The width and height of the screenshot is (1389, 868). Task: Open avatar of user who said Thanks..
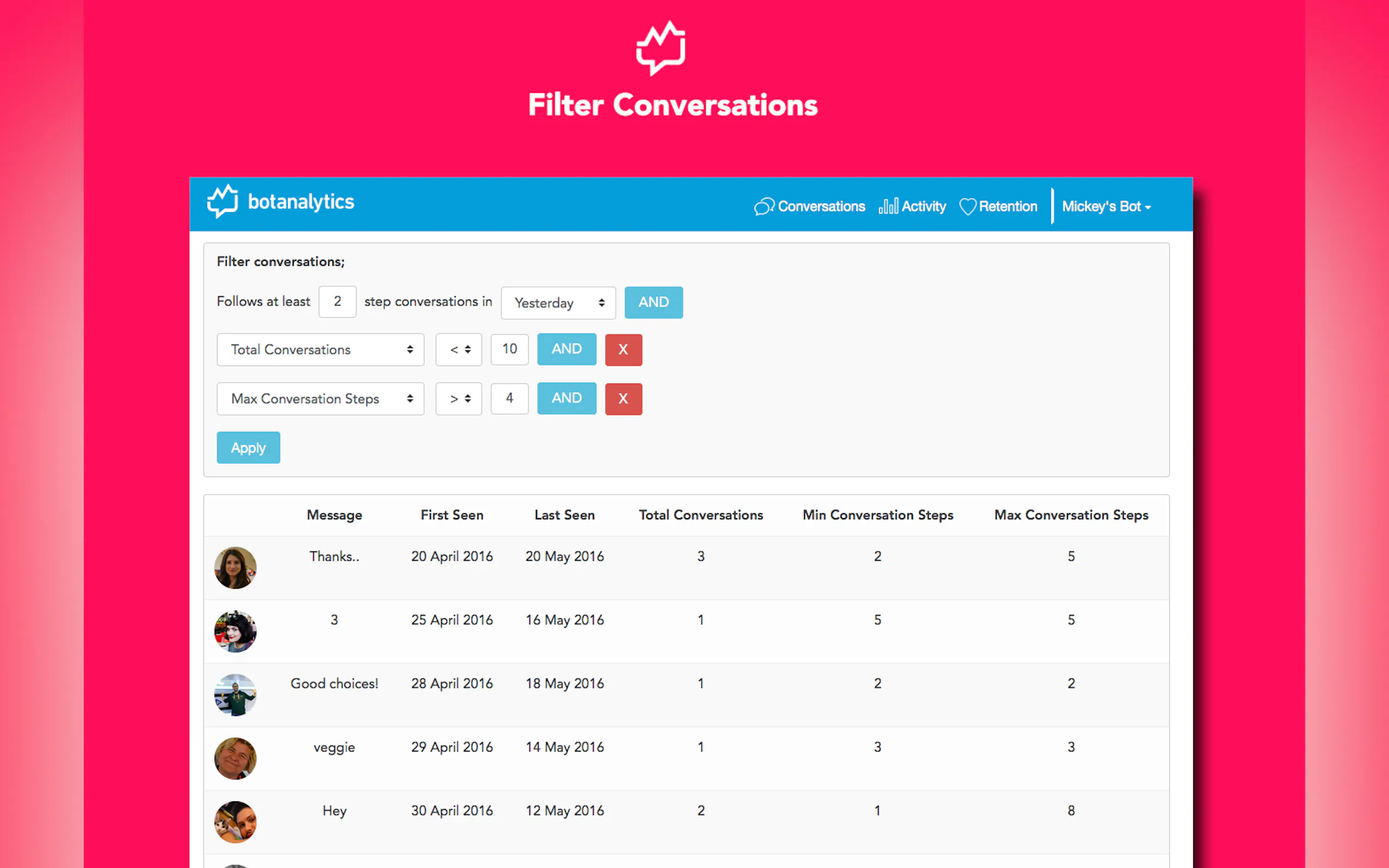235,568
